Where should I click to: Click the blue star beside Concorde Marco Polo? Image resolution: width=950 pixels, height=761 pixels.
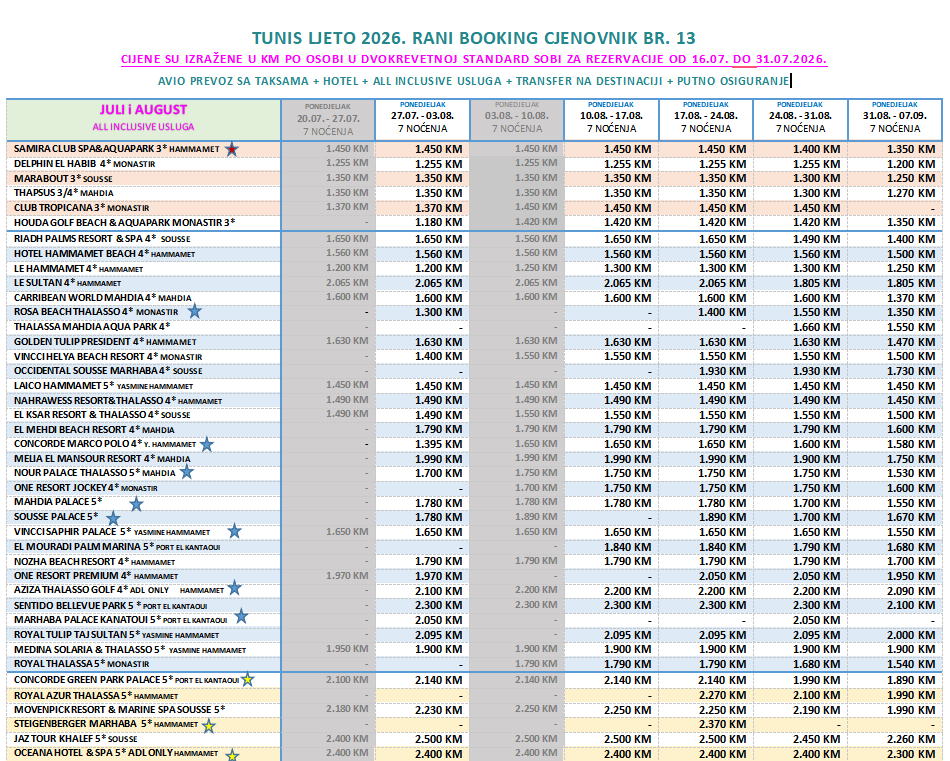pos(207,444)
